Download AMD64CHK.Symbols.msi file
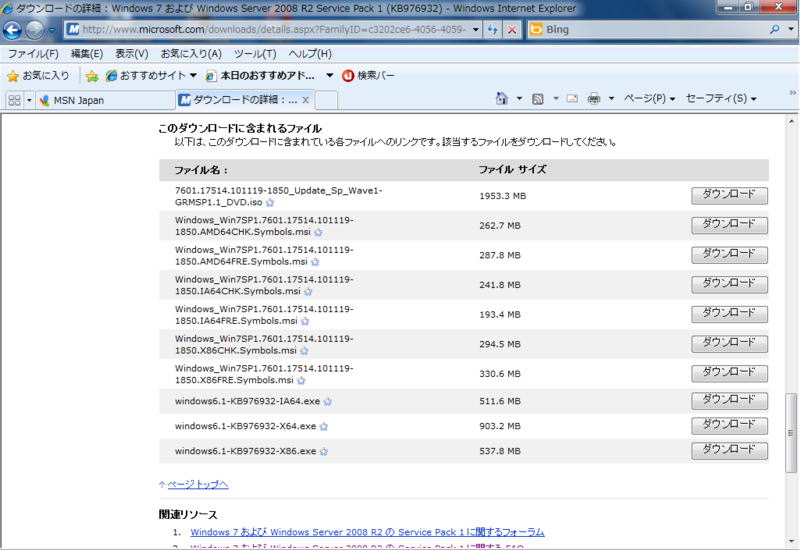The image size is (800, 550). (x=729, y=224)
